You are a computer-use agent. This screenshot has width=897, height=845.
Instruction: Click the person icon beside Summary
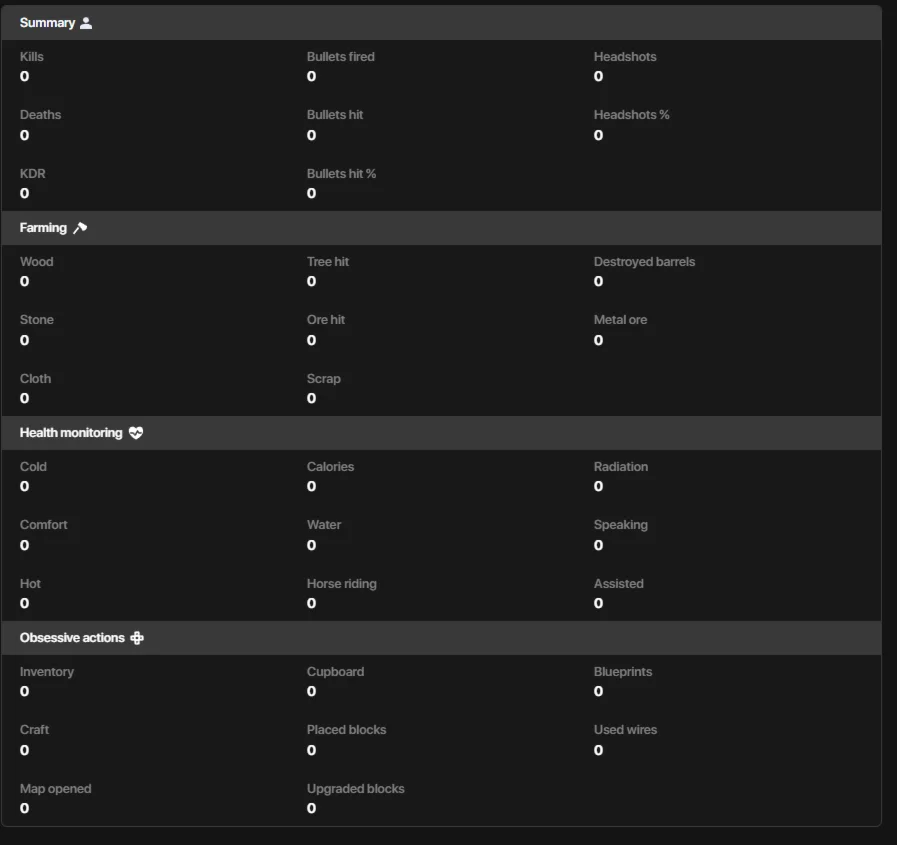coord(86,23)
